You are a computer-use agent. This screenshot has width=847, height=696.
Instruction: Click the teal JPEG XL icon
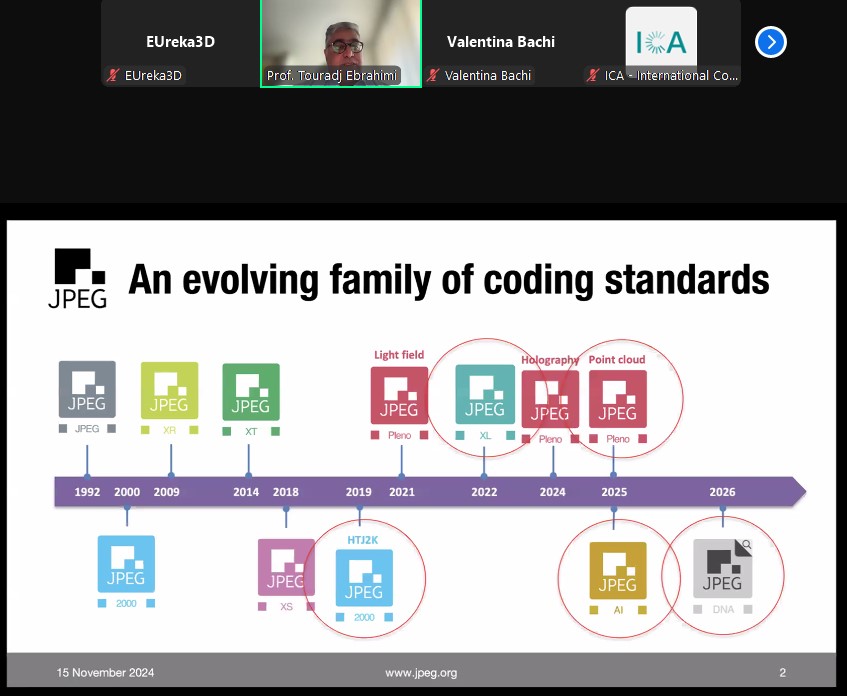485,394
